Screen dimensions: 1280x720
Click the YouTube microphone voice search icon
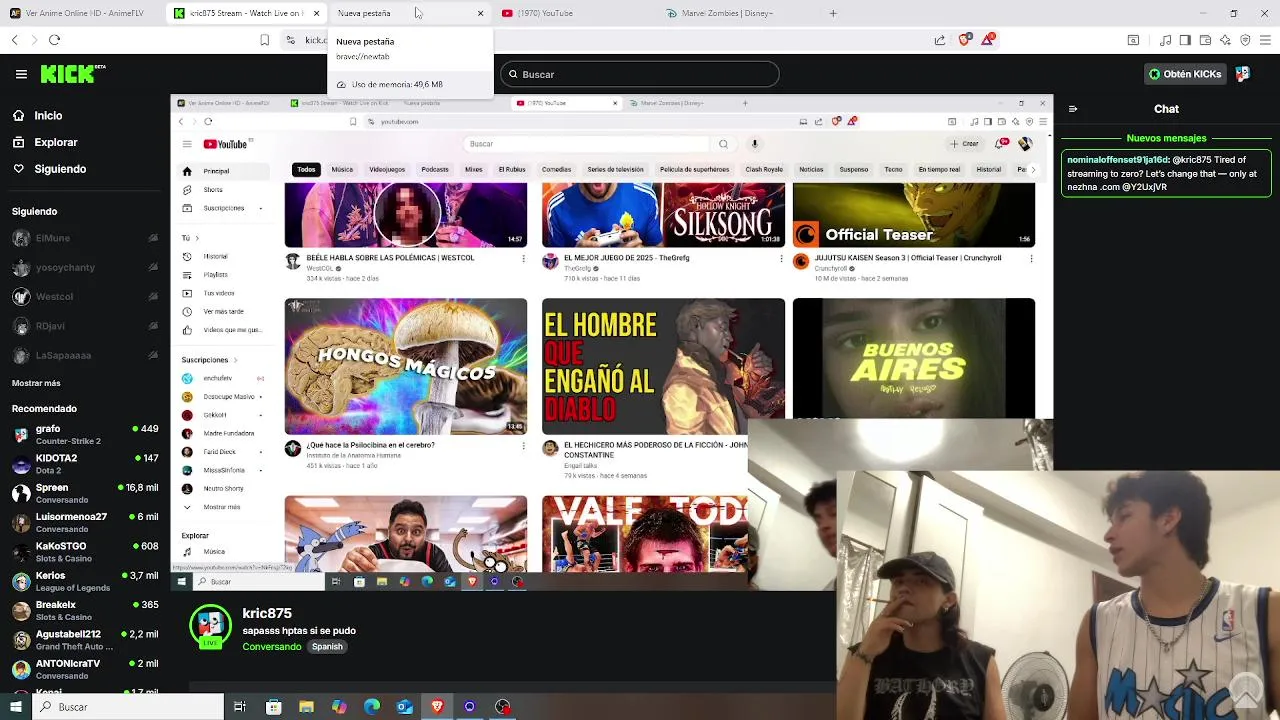[x=755, y=144]
